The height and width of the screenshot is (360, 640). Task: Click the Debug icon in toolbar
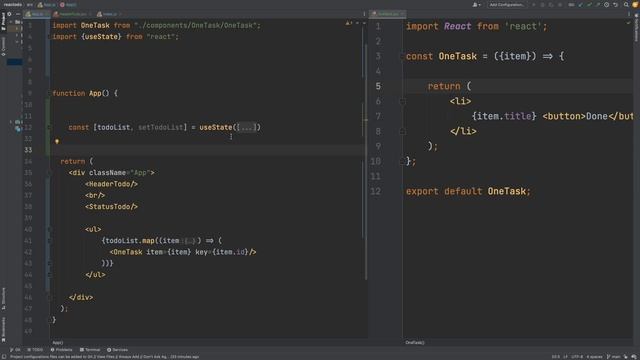542,4
